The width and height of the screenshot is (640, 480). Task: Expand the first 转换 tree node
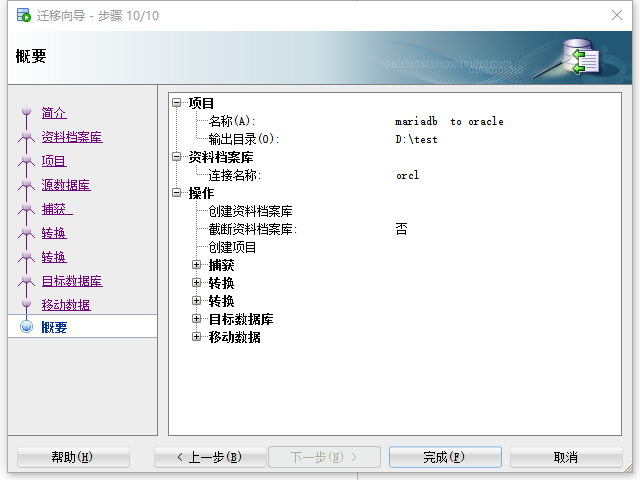coord(196,282)
